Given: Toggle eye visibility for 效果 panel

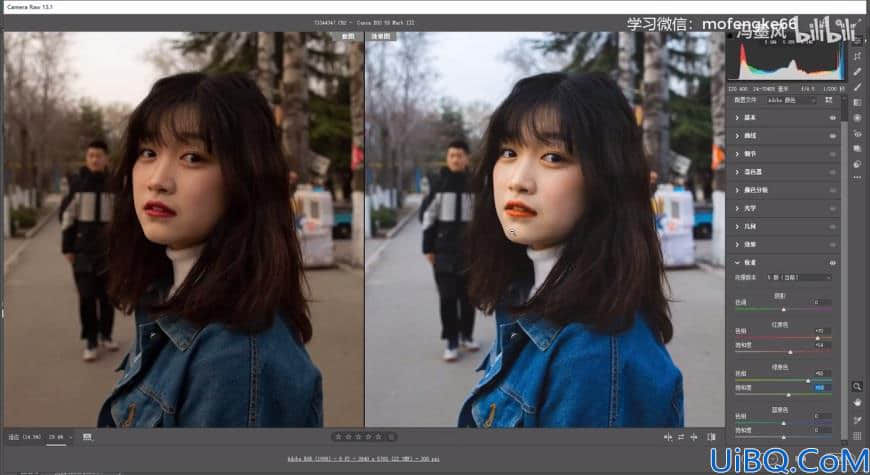Looking at the screenshot, I should coord(832,245).
